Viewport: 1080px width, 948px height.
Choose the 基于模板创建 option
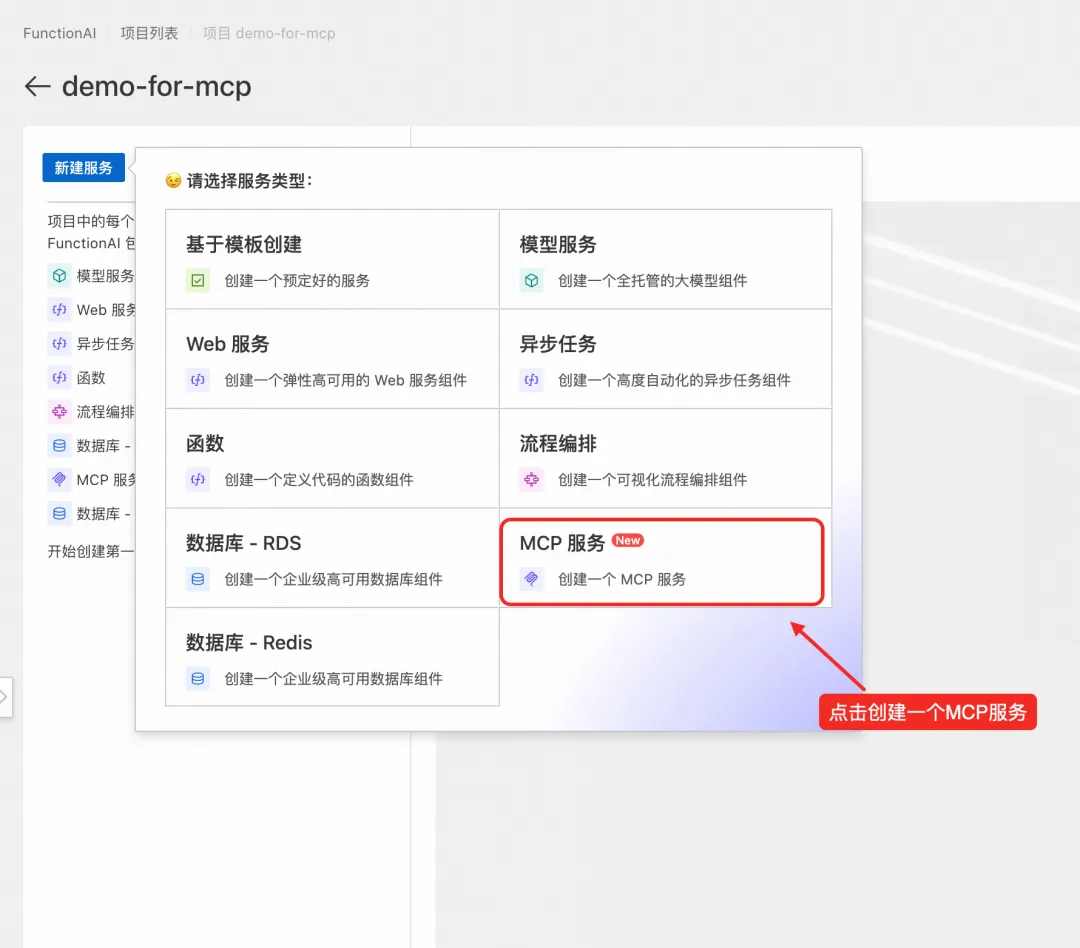coord(332,259)
